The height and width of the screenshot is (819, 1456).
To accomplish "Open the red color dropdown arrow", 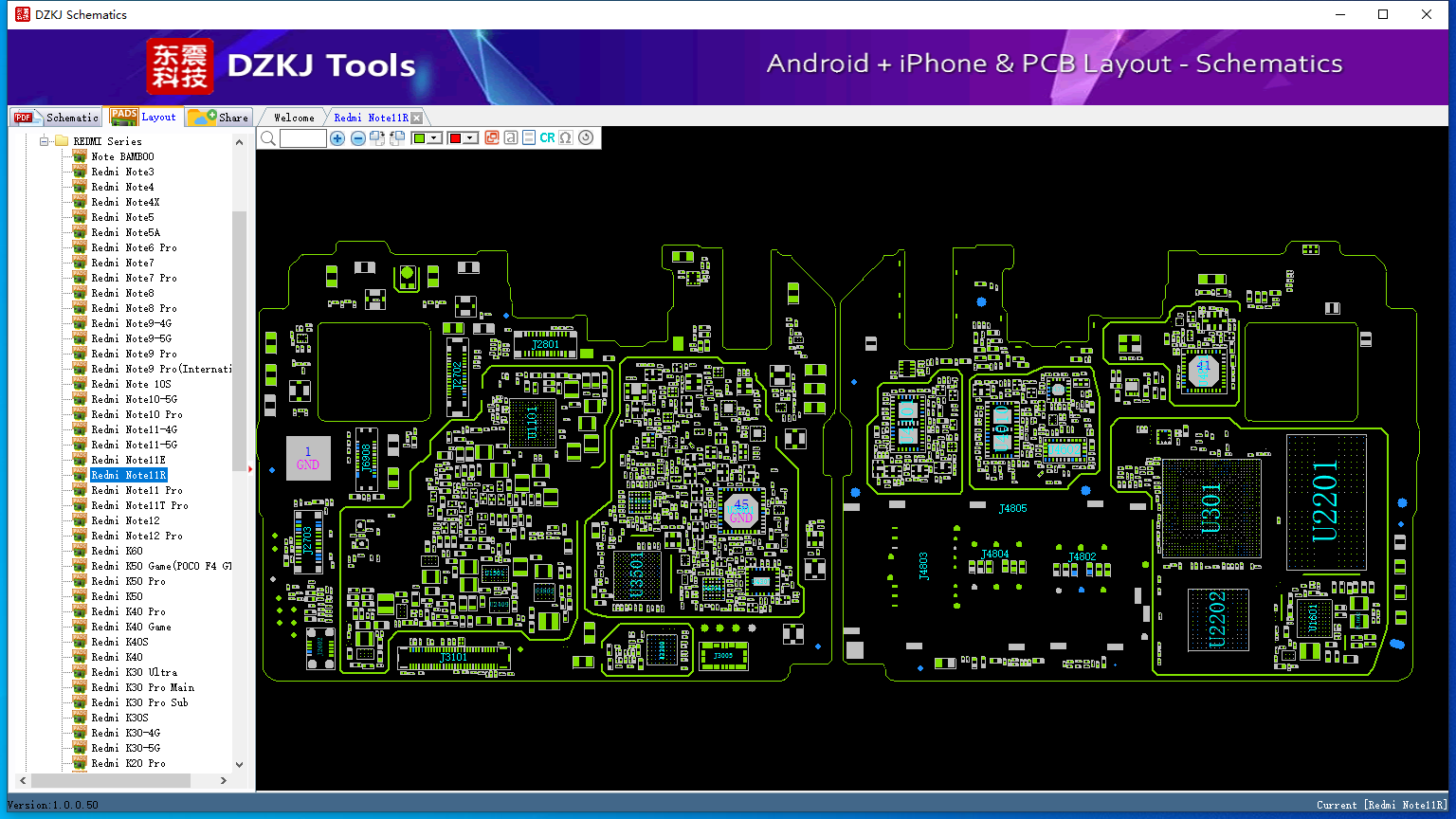I will (469, 138).
